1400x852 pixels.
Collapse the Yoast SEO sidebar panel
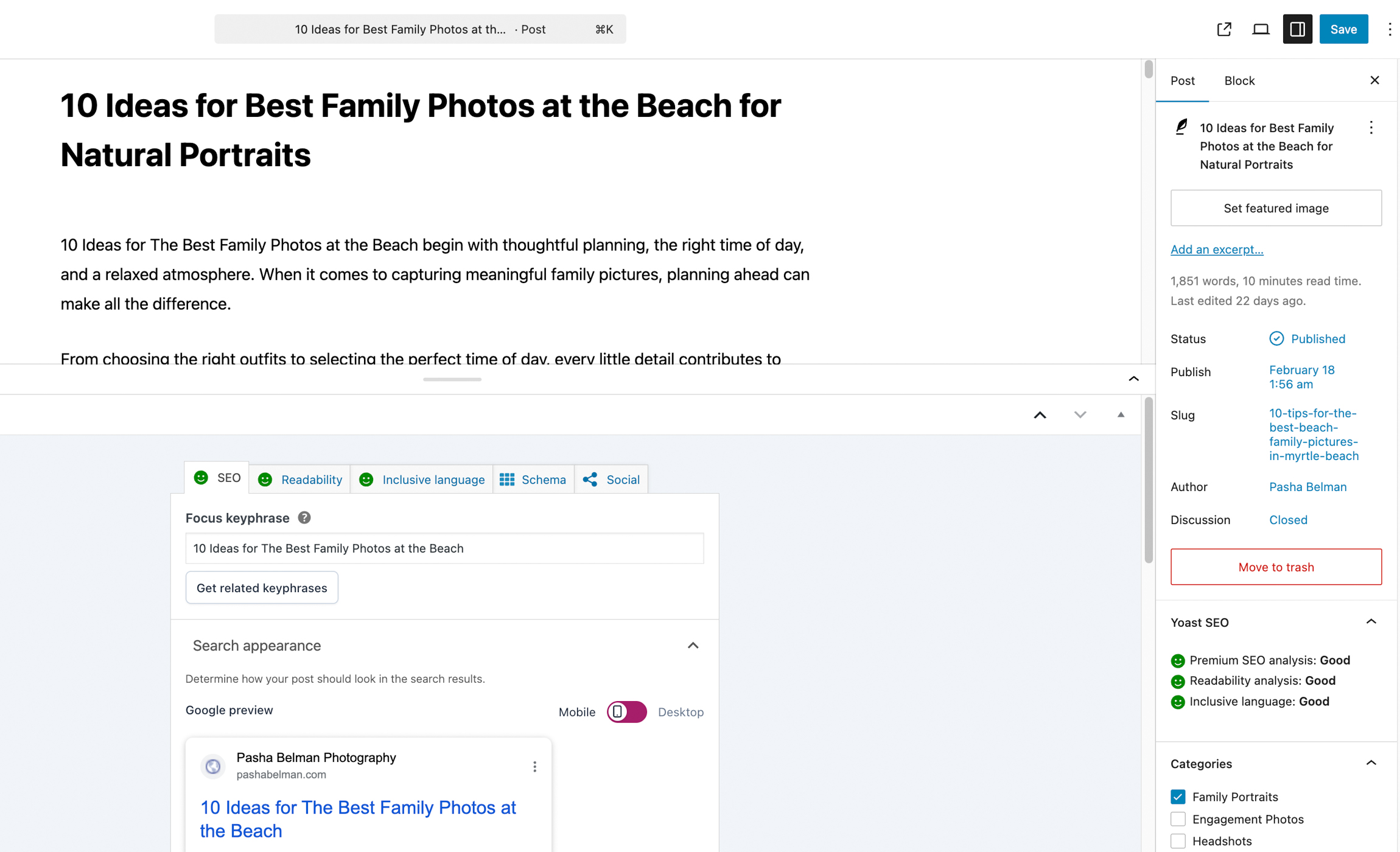(1371, 621)
